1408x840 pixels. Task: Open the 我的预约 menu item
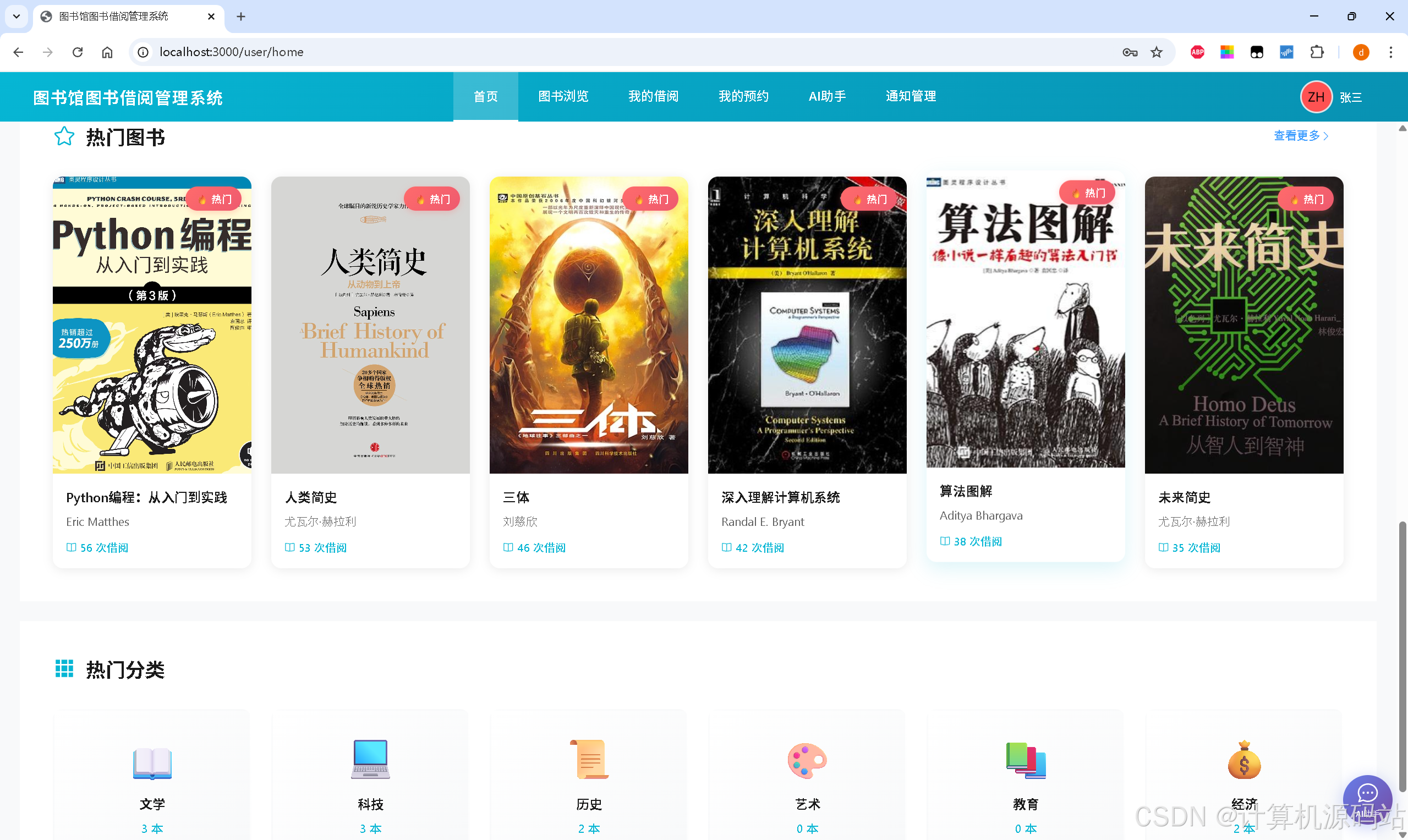pos(743,96)
